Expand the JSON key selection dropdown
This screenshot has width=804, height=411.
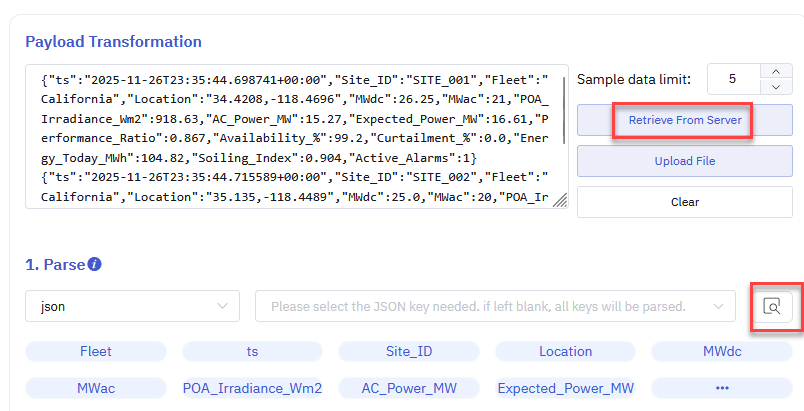point(496,306)
